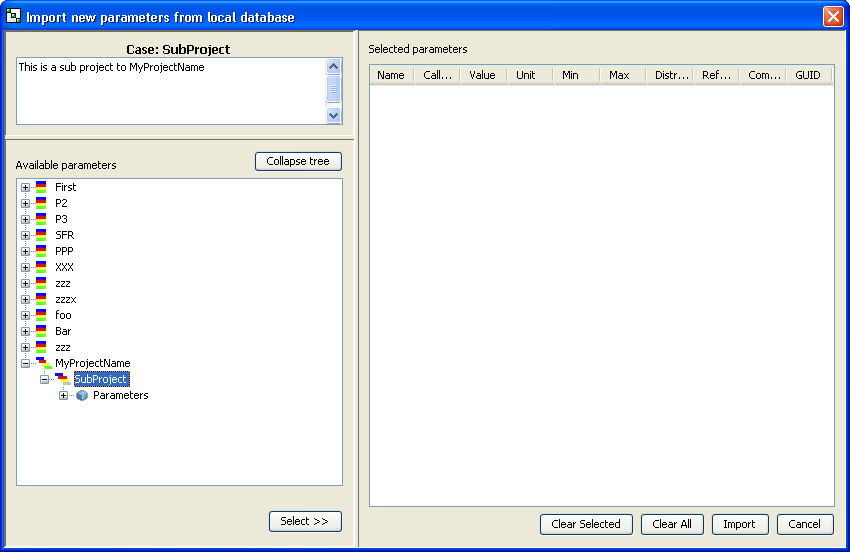Close the import dialog window
The image size is (850, 552).
coord(833,16)
